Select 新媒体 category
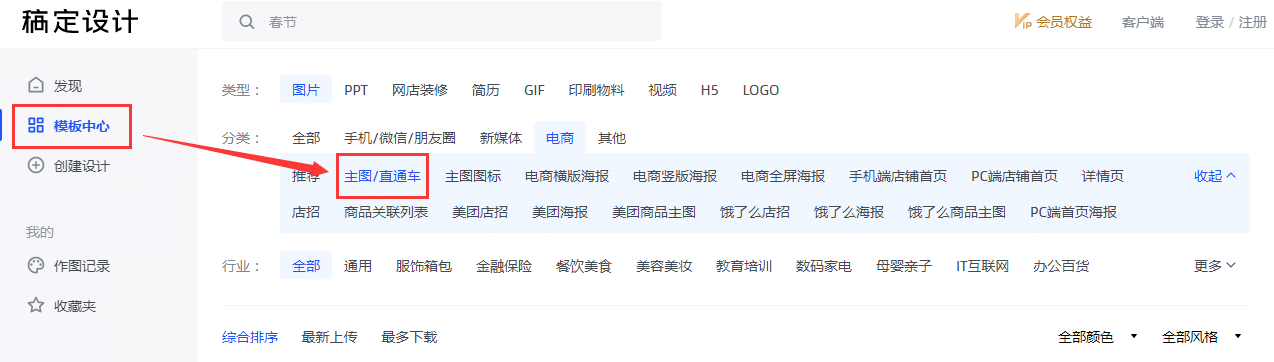Screen dimensions: 1274x362 coord(501,138)
